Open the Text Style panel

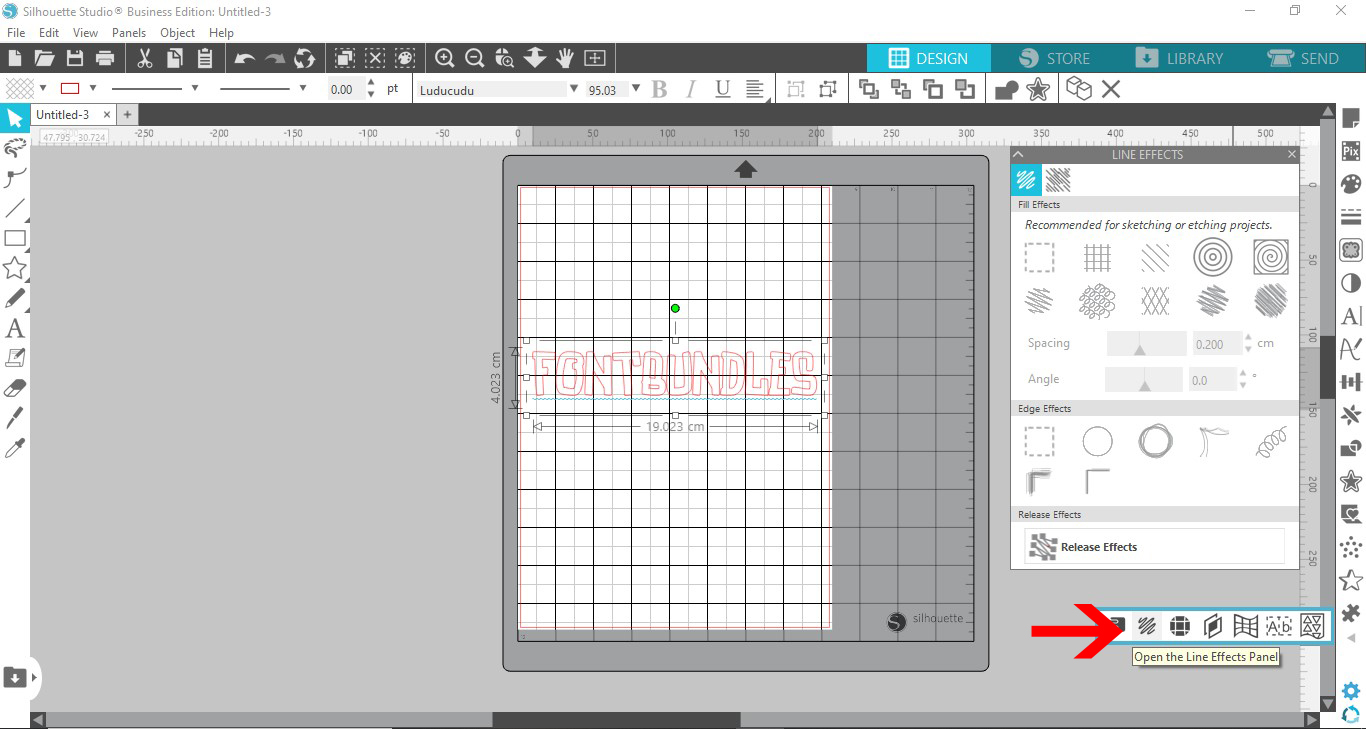click(x=1351, y=316)
